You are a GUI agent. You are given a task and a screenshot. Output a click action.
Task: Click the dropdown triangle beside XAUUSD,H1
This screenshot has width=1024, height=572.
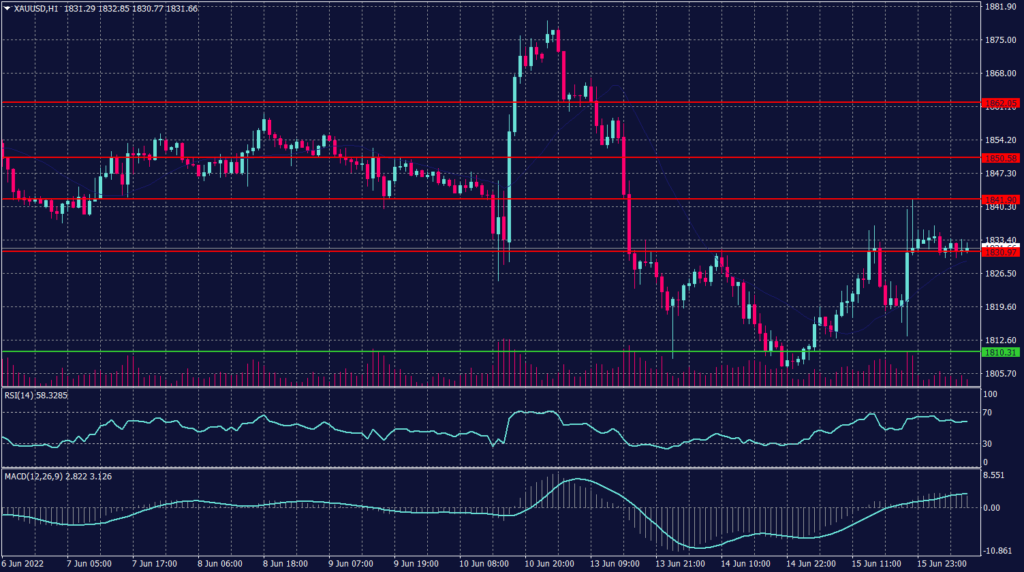7,8
